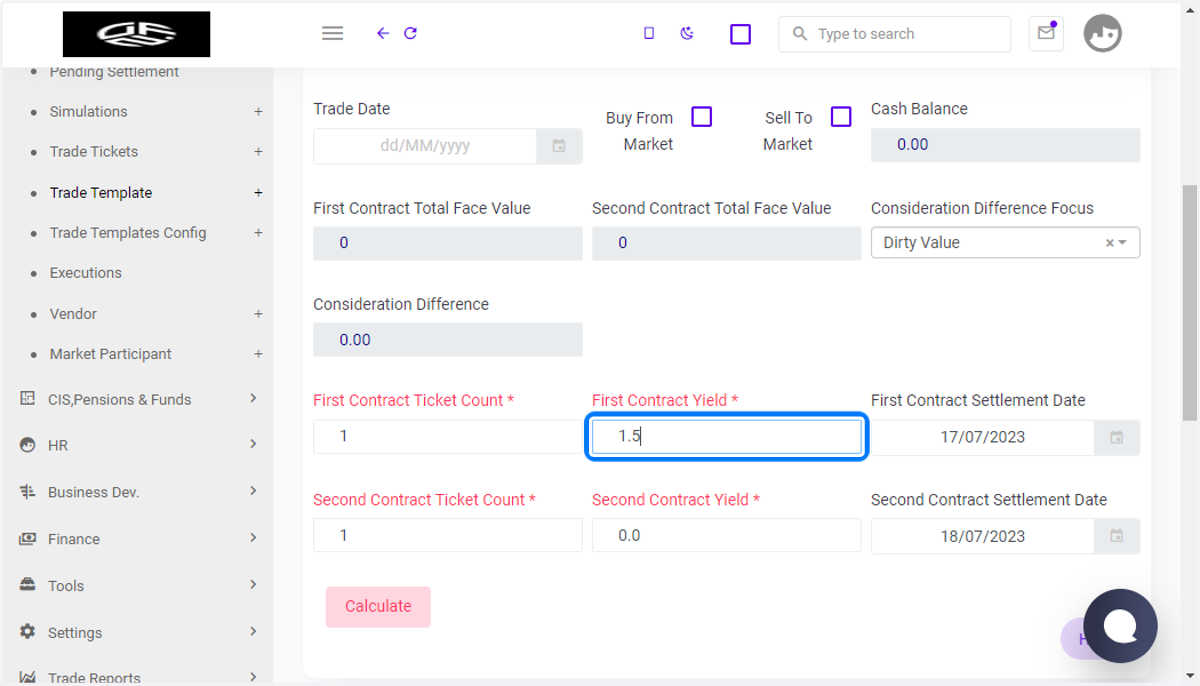
Task: Tick the Sell To Market checkbox
Action: (841, 117)
